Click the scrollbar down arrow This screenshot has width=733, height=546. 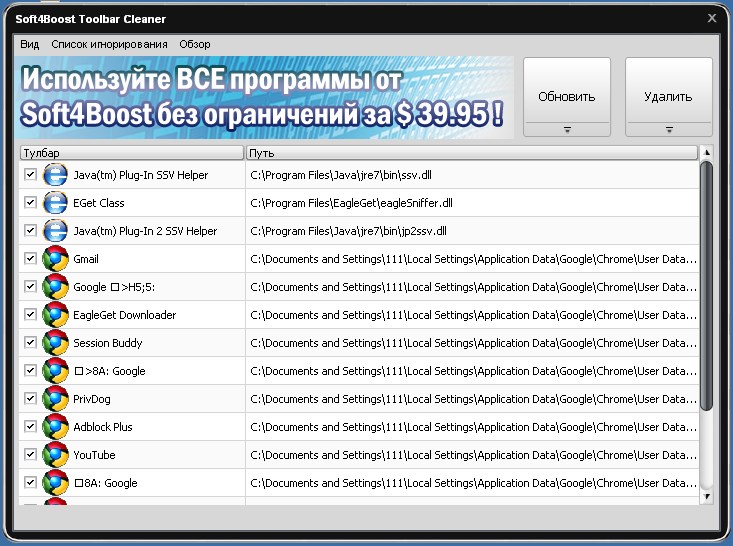[707, 496]
